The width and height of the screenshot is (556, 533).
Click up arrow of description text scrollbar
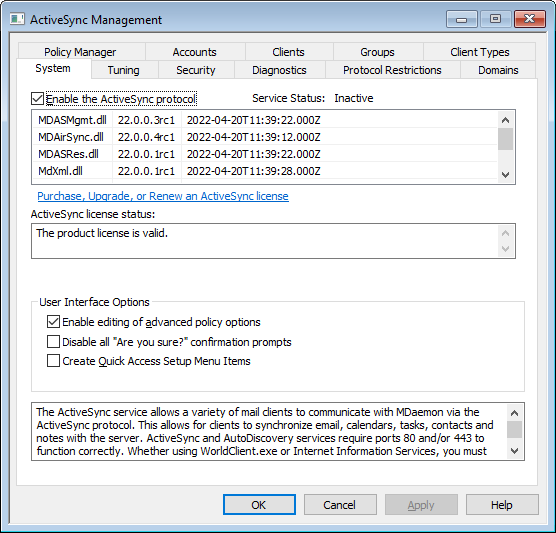point(514,413)
